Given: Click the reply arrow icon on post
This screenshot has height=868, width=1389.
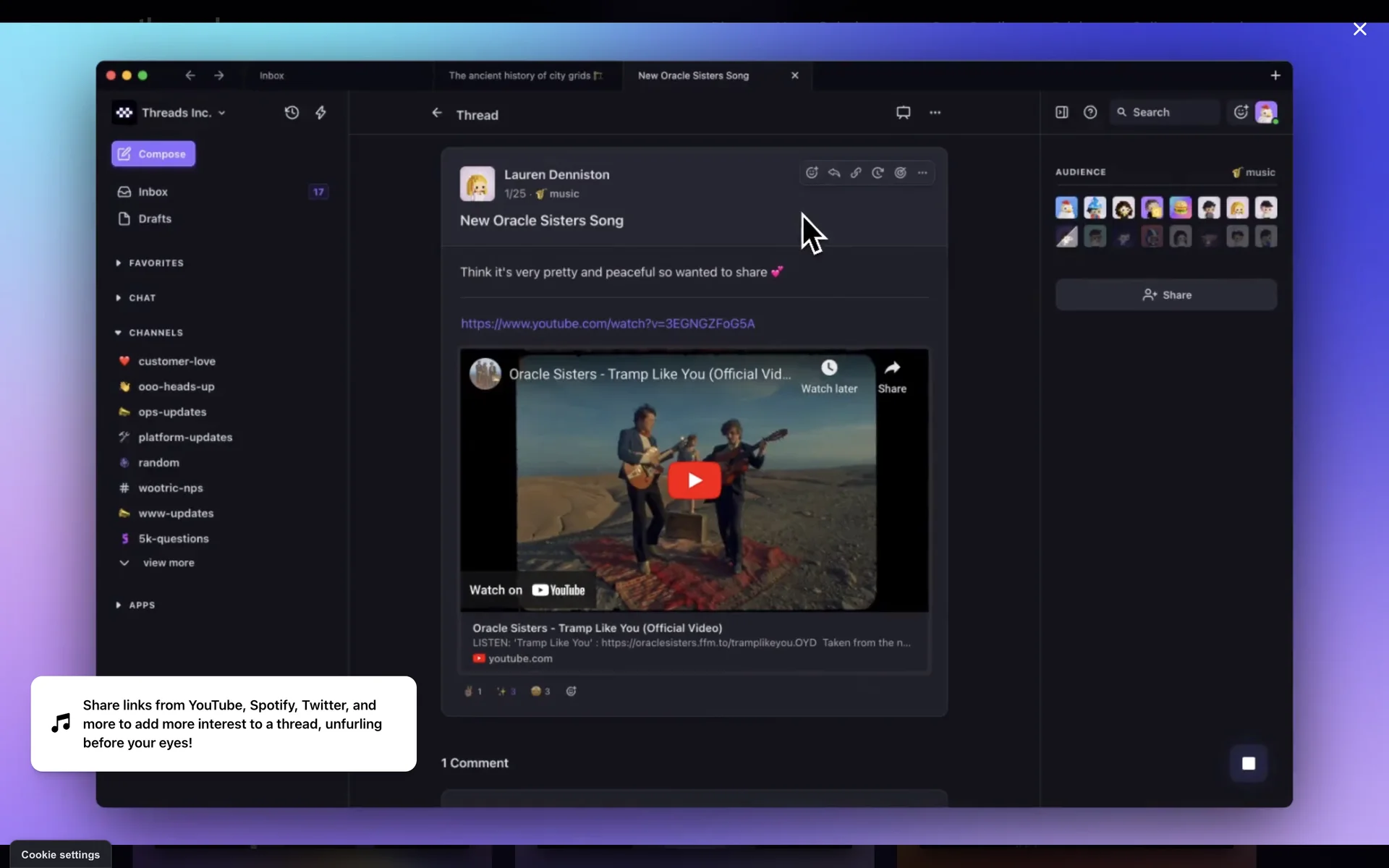Looking at the screenshot, I should 834,173.
